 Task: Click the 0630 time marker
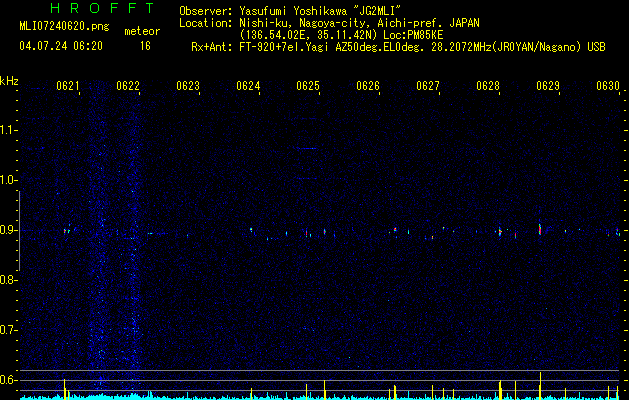[608, 86]
